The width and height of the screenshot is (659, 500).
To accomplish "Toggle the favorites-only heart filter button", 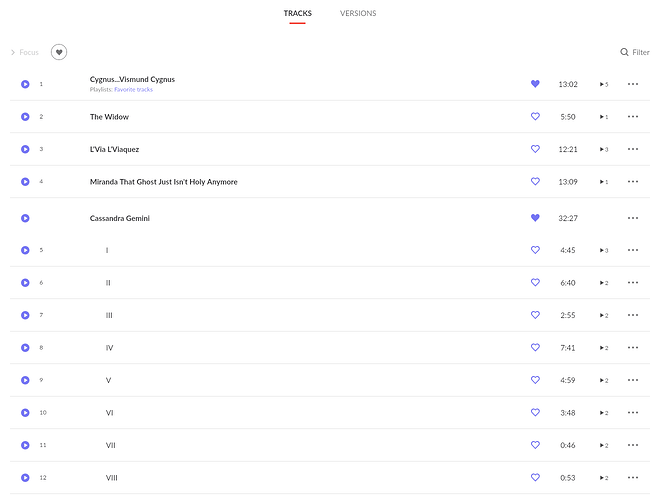I will 59,52.
